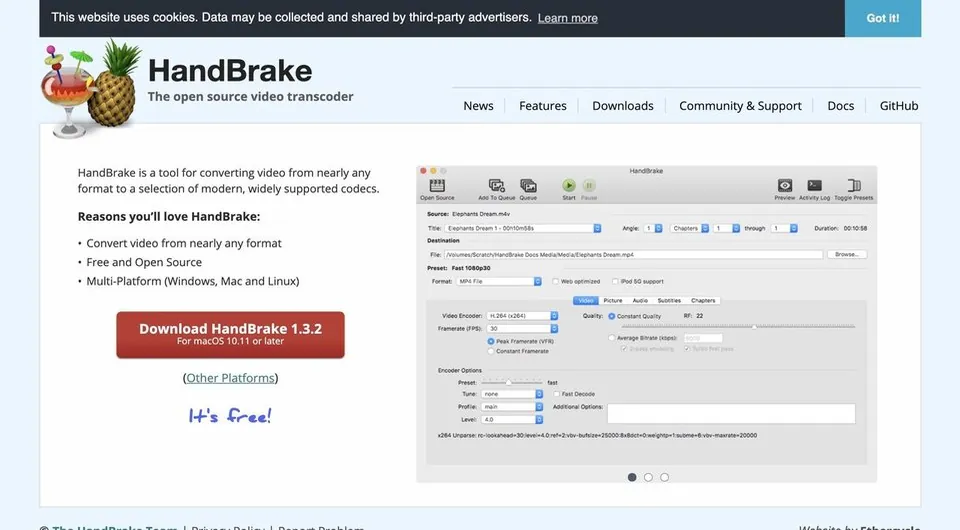
Task: Open the Preview eye icon
Action: pos(784,185)
